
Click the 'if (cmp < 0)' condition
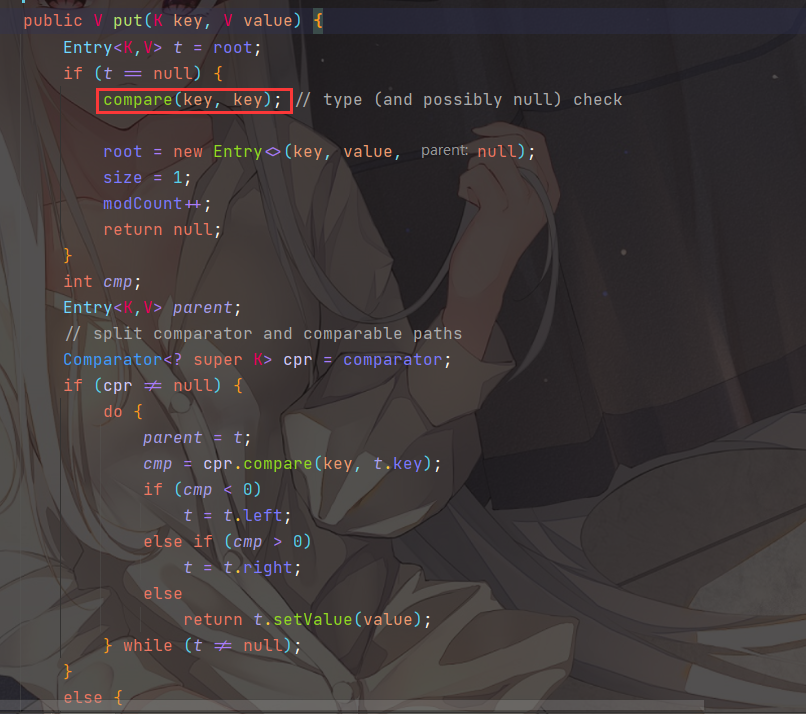[203, 490]
